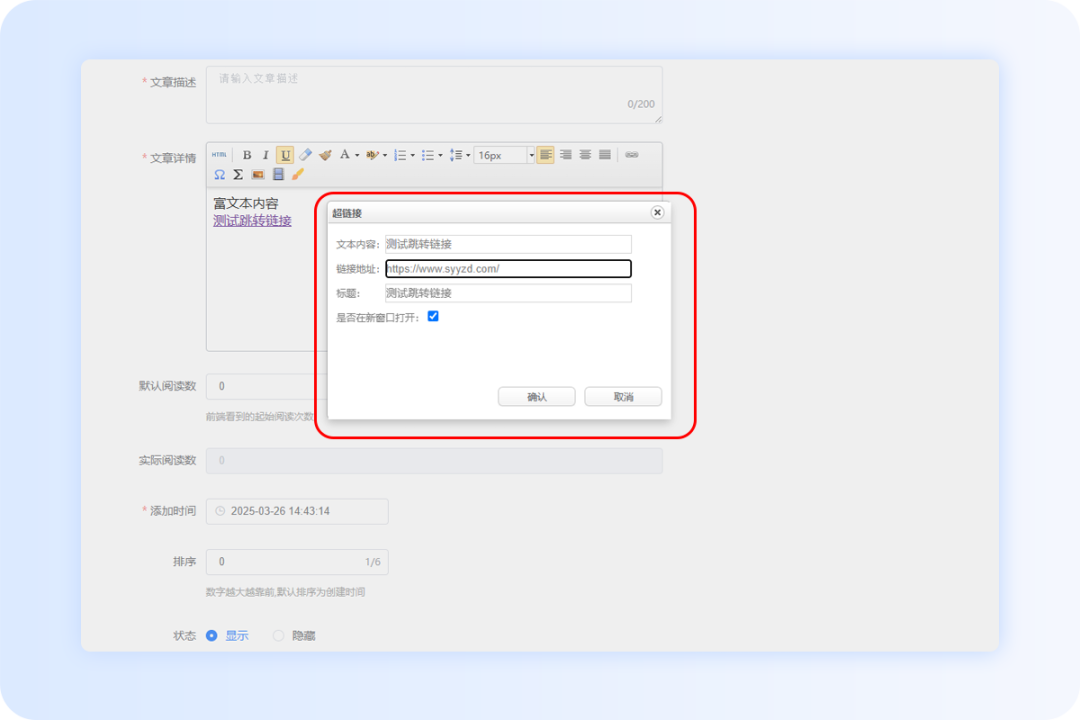Viewport: 1080px width, 720px height.
Task: Click the 链接地址 URL input field
Action: (508, 269)
